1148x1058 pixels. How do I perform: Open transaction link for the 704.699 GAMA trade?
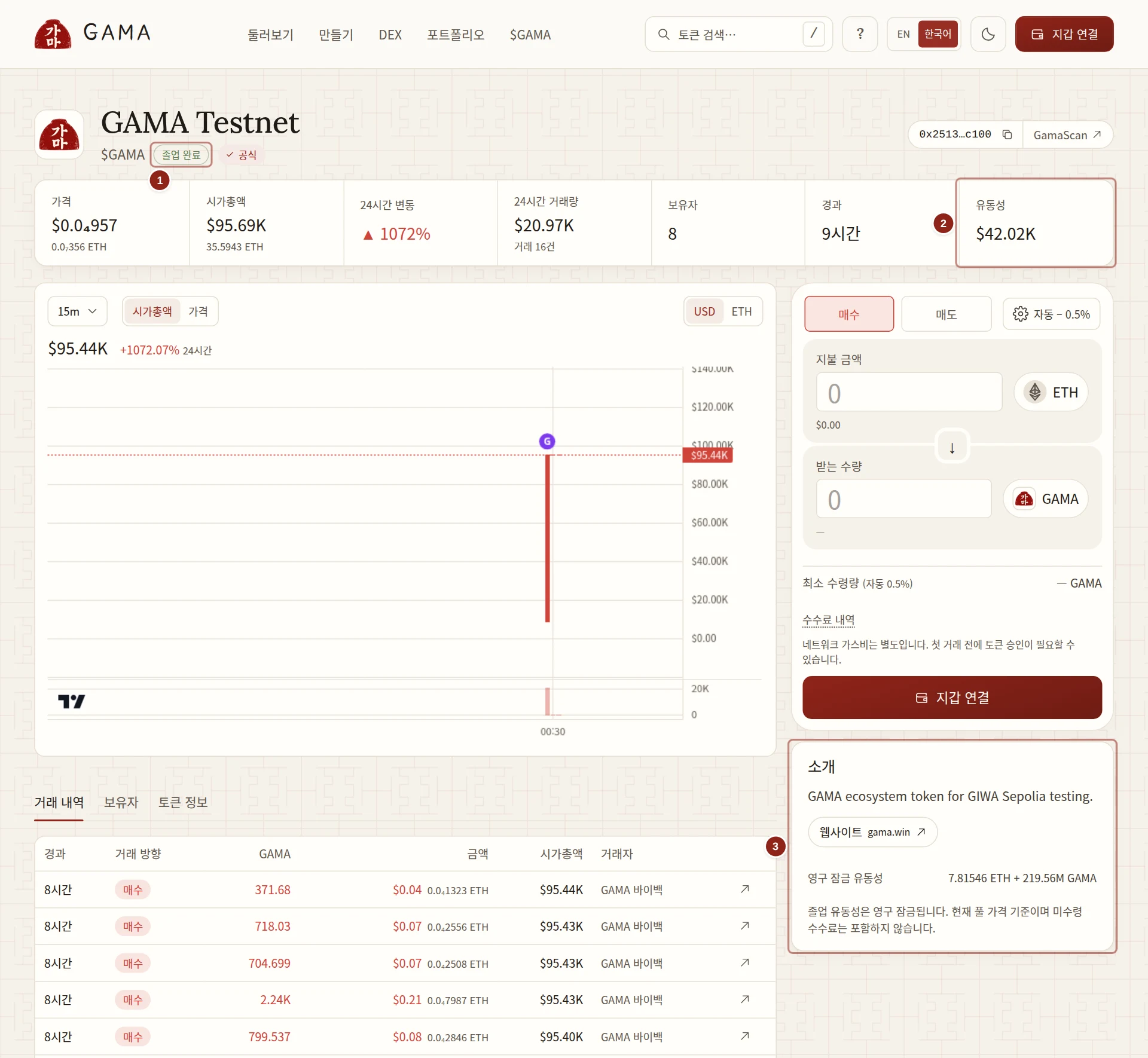pyautogui.click(x=745, y=962)
